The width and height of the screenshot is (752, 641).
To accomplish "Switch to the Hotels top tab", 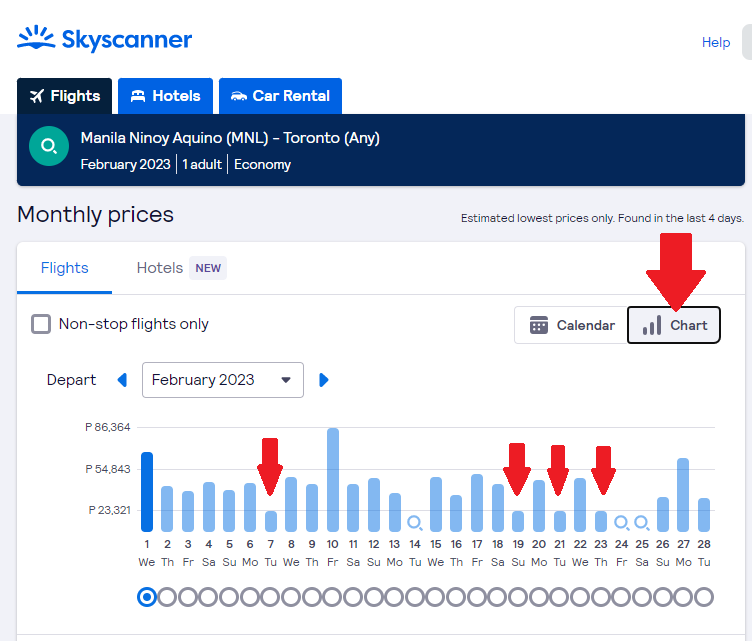I will pos(165,96).
